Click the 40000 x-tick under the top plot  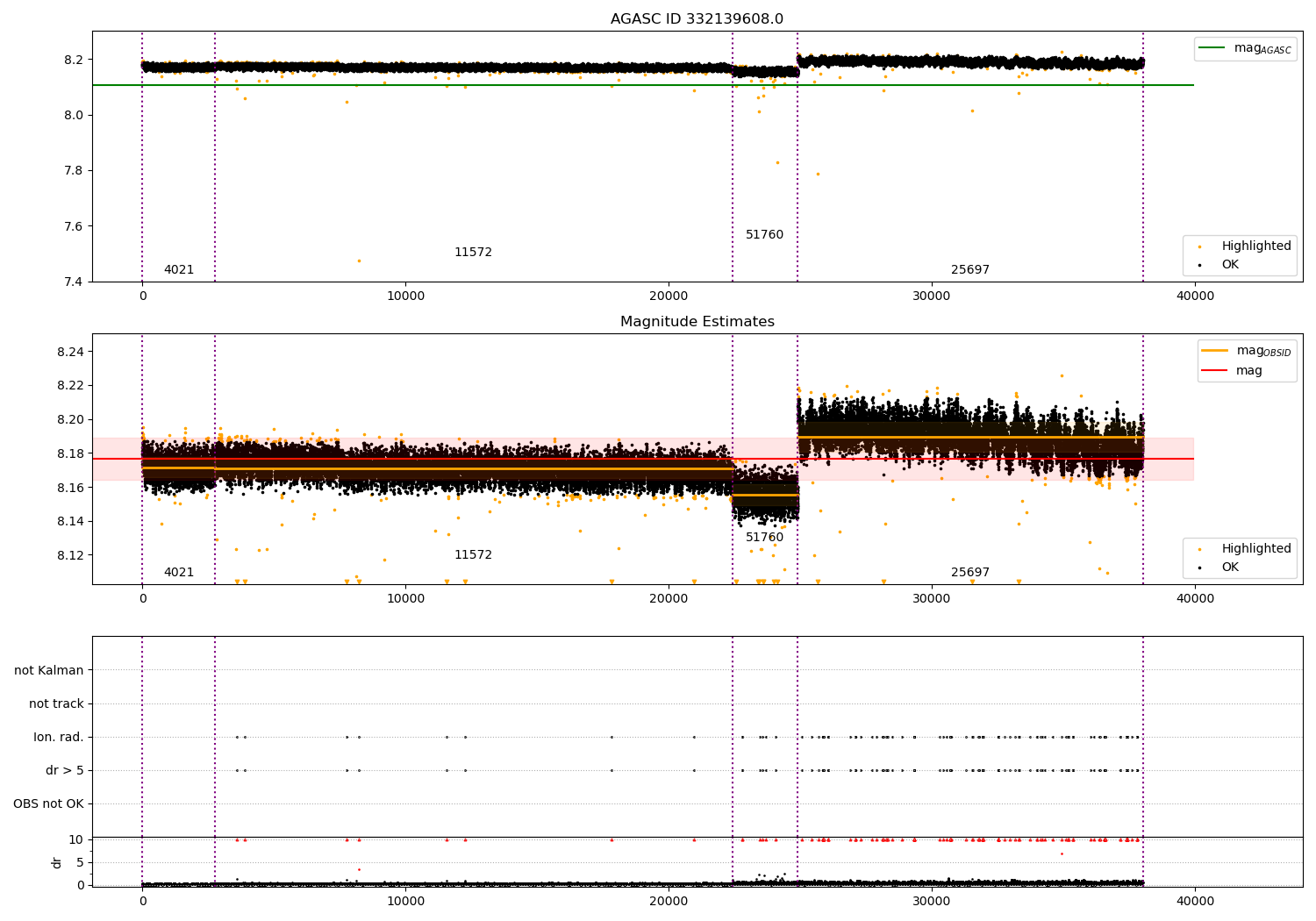pos(1195,296)
